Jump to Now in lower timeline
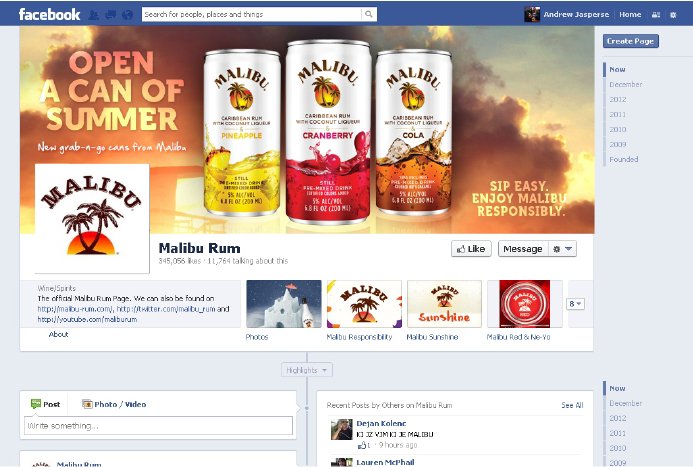 click(x=617, y=388)
